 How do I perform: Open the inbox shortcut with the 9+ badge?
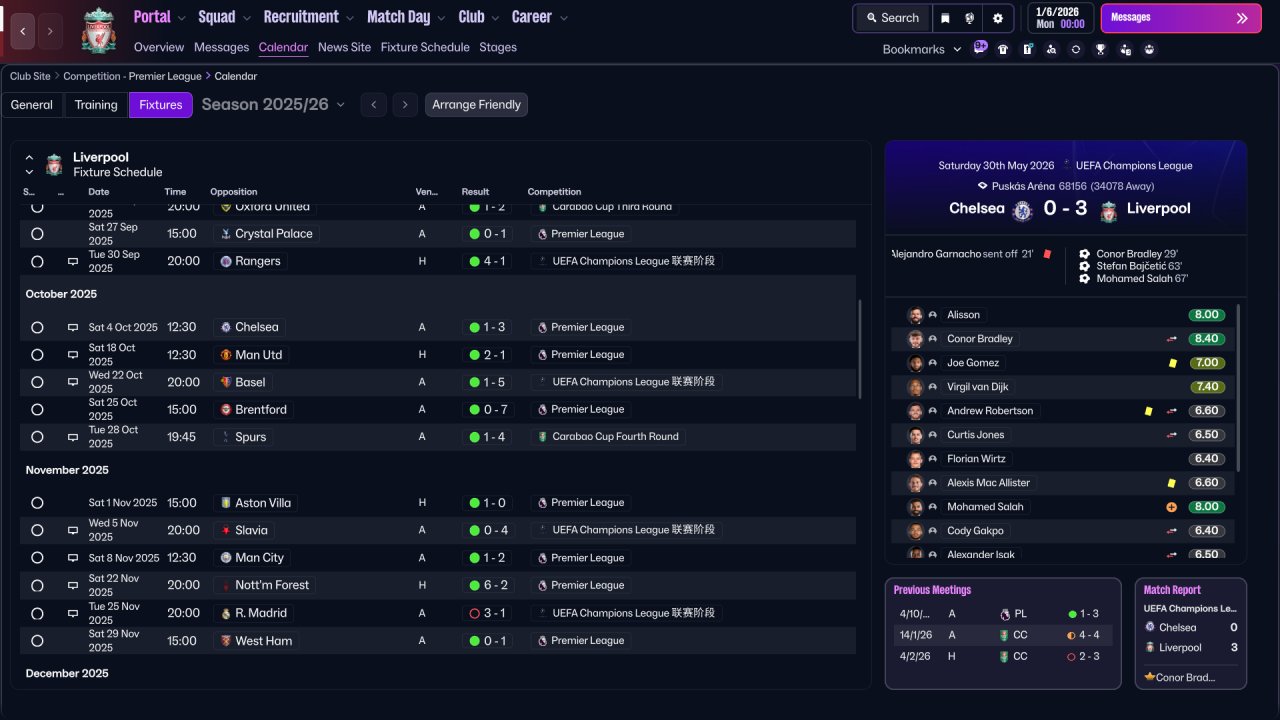(979, 48)
